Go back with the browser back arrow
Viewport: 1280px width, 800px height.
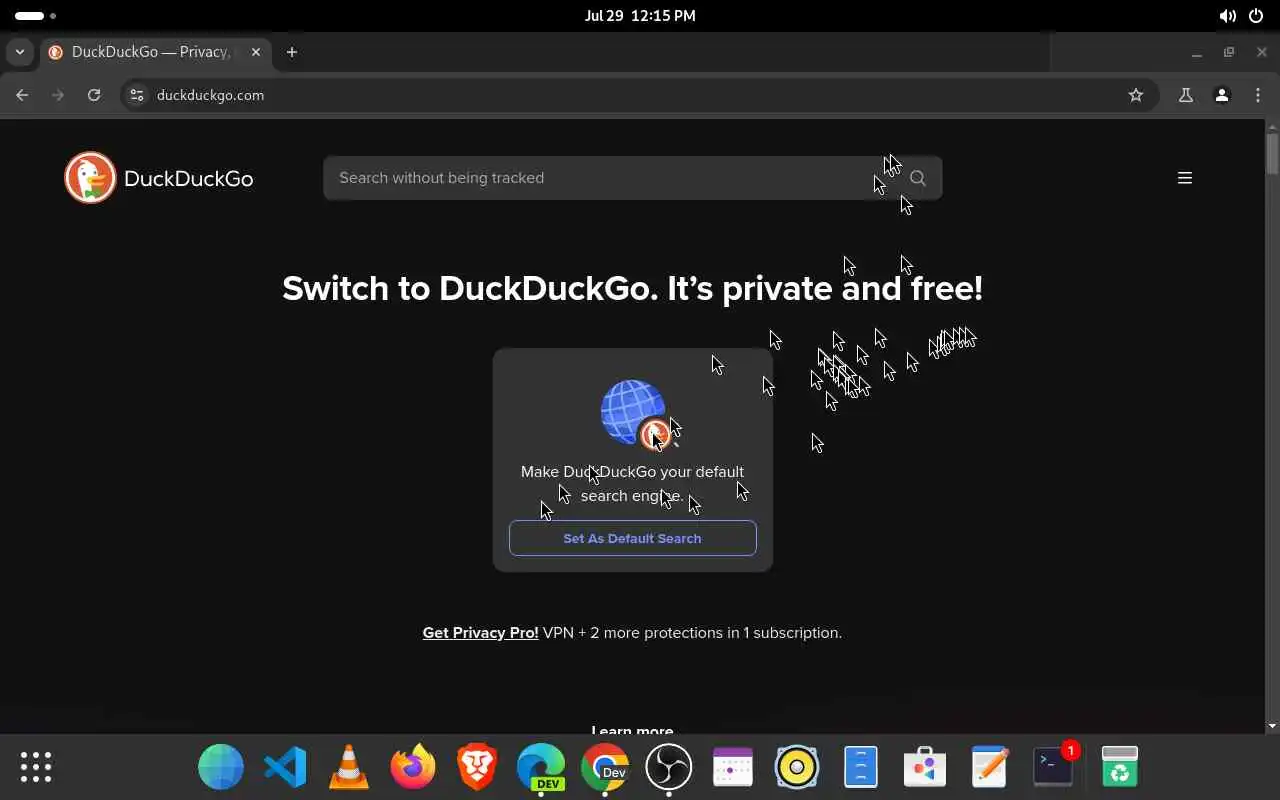point(22,95)
